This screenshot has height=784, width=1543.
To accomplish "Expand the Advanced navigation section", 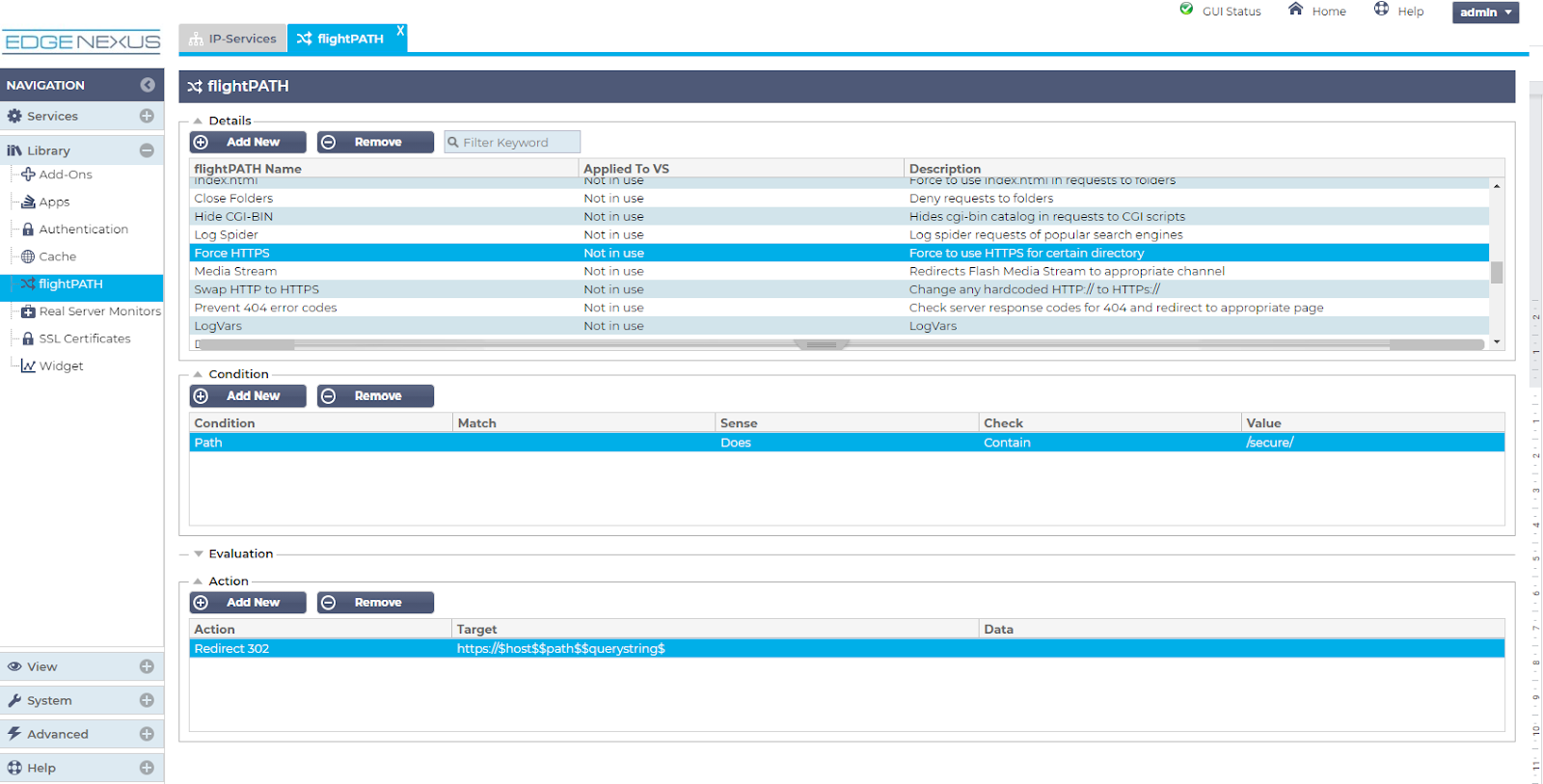I will pos(147,734).
